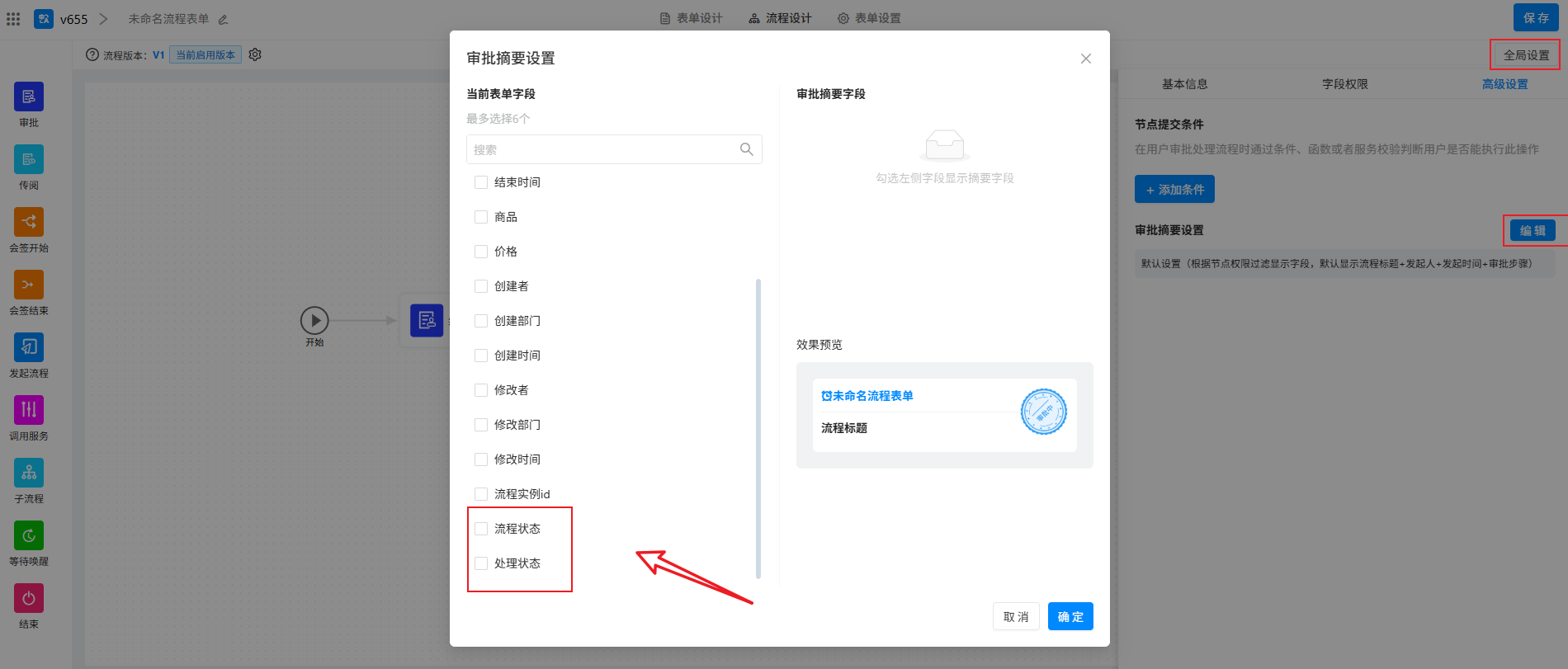Check the 结束时间 field
This screenshot has width=1568, height=669.
click(481, 182)
